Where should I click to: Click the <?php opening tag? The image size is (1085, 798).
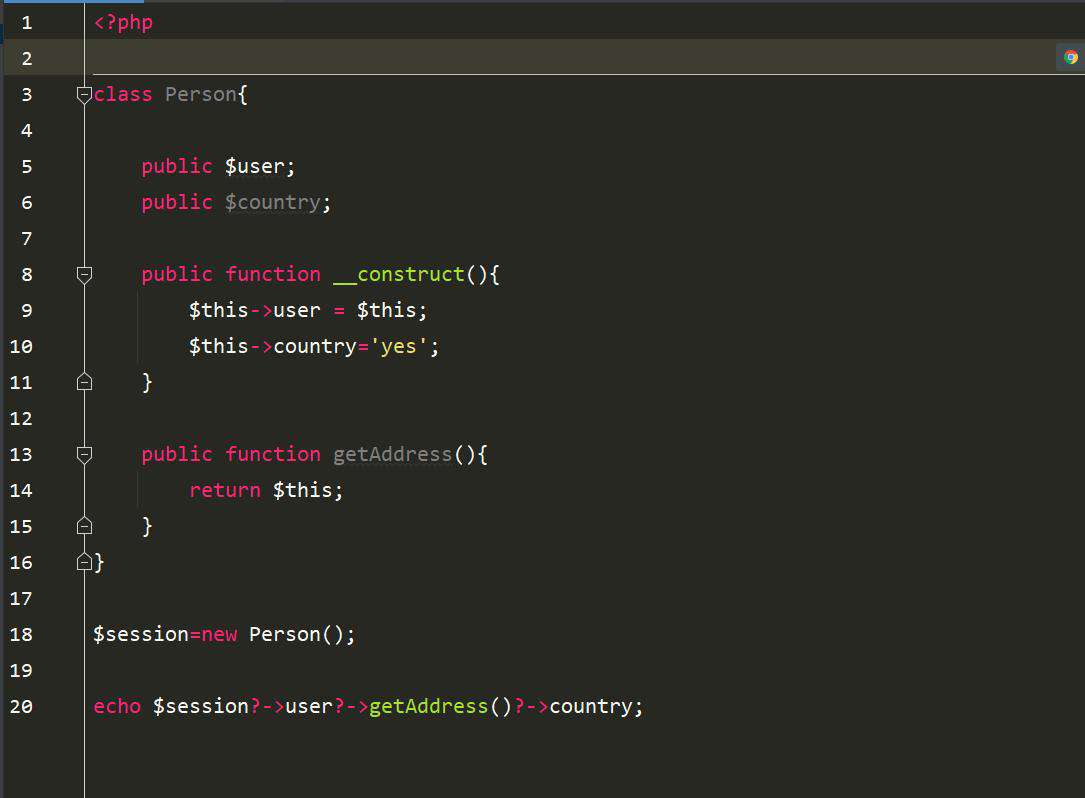coord(123,23)
